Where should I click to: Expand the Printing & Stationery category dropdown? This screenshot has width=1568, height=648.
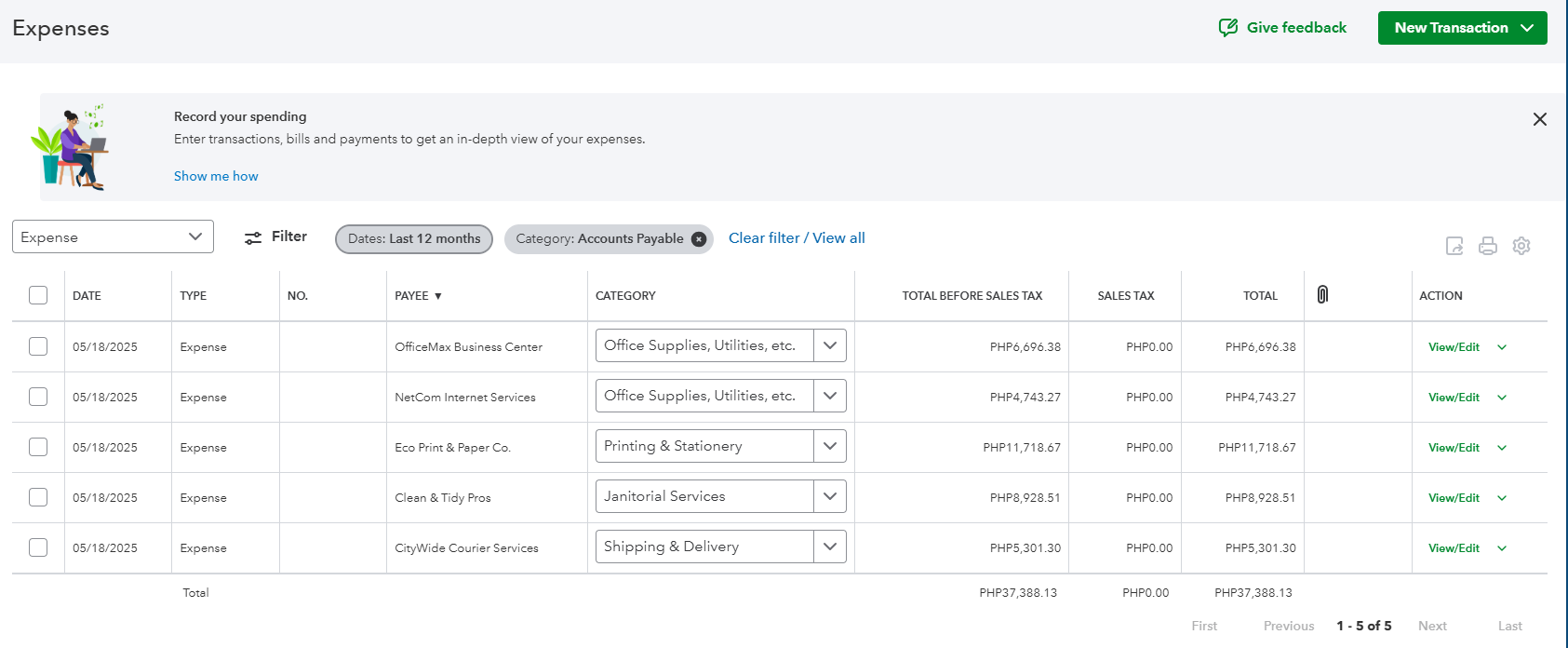click(x=829, y=446)
